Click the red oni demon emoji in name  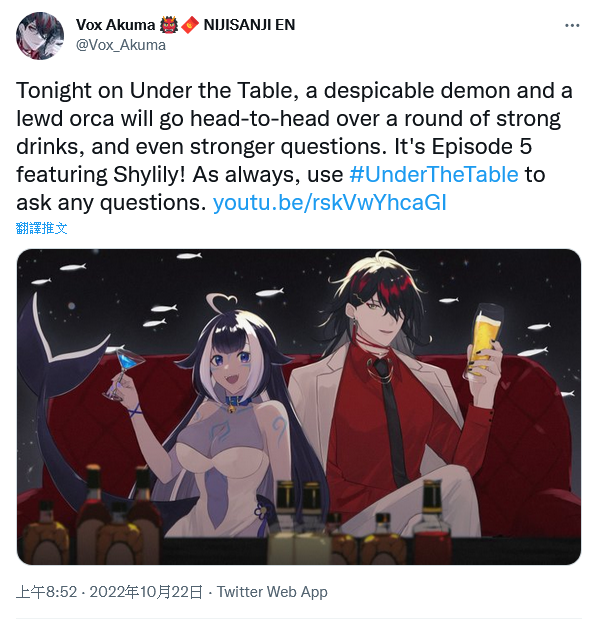169,25
